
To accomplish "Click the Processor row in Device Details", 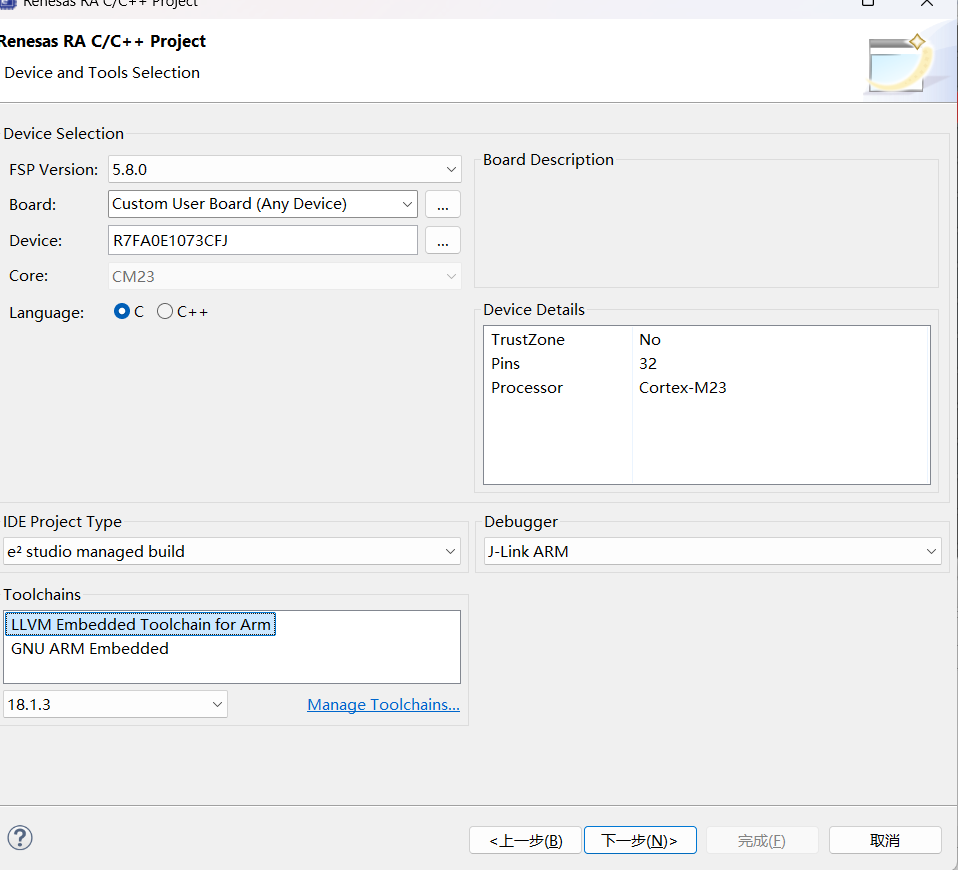I will [706, 388].
